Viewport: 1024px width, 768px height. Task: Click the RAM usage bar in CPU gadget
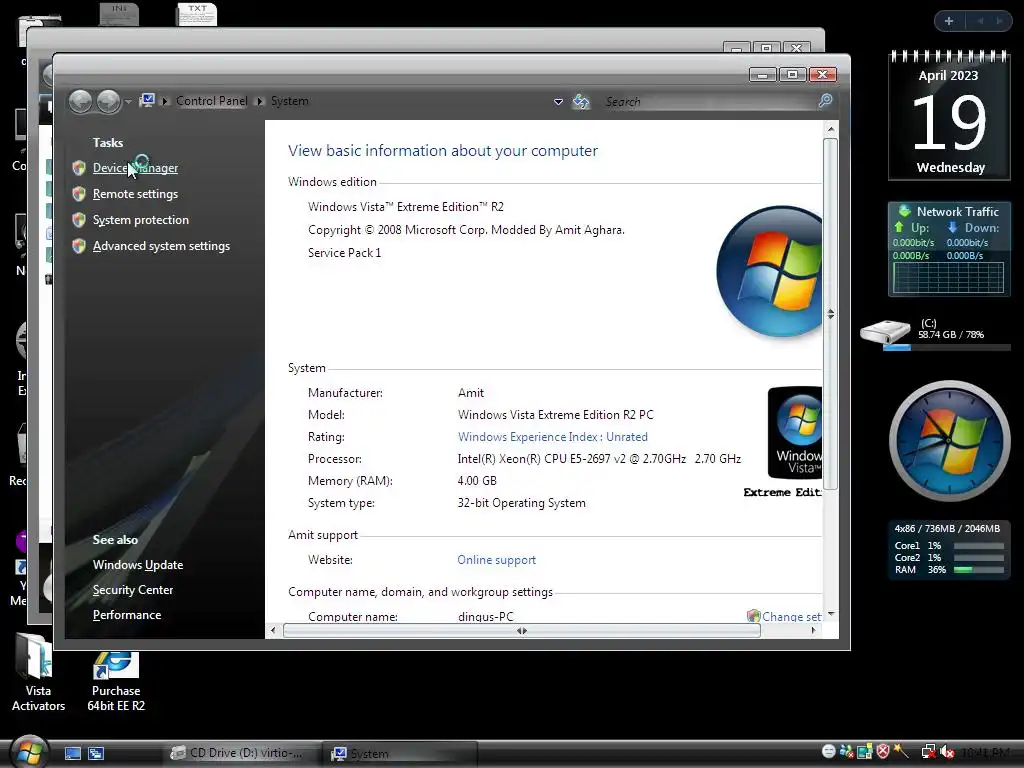click(978, 570)
